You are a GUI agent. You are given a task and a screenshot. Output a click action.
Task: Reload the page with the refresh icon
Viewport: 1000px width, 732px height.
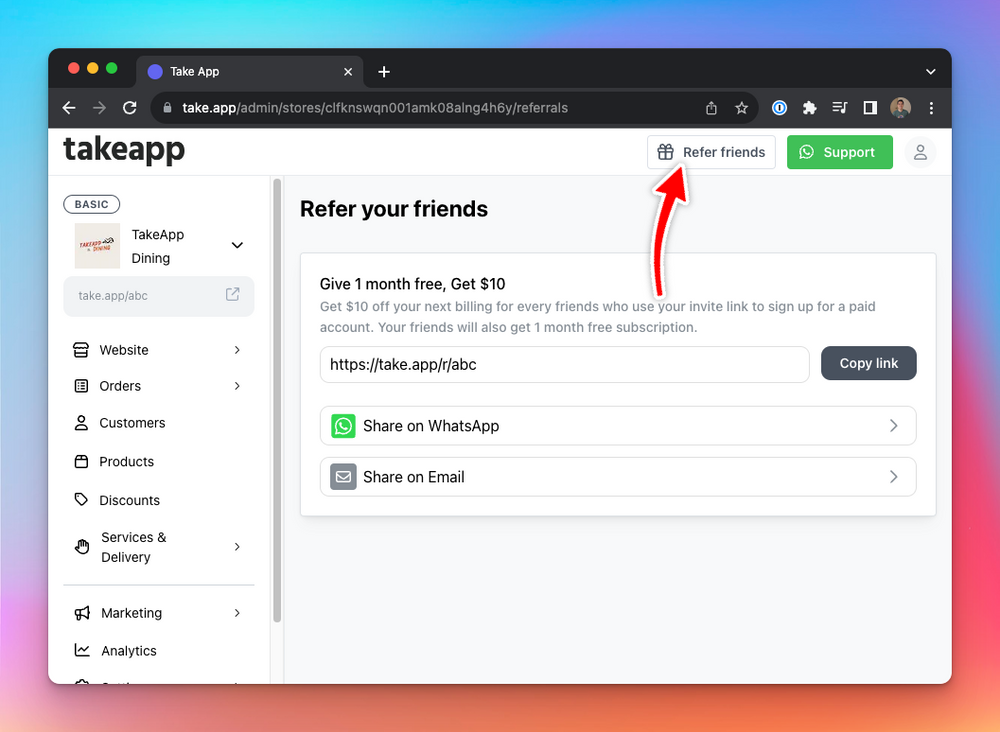click(x=129, y=108)
